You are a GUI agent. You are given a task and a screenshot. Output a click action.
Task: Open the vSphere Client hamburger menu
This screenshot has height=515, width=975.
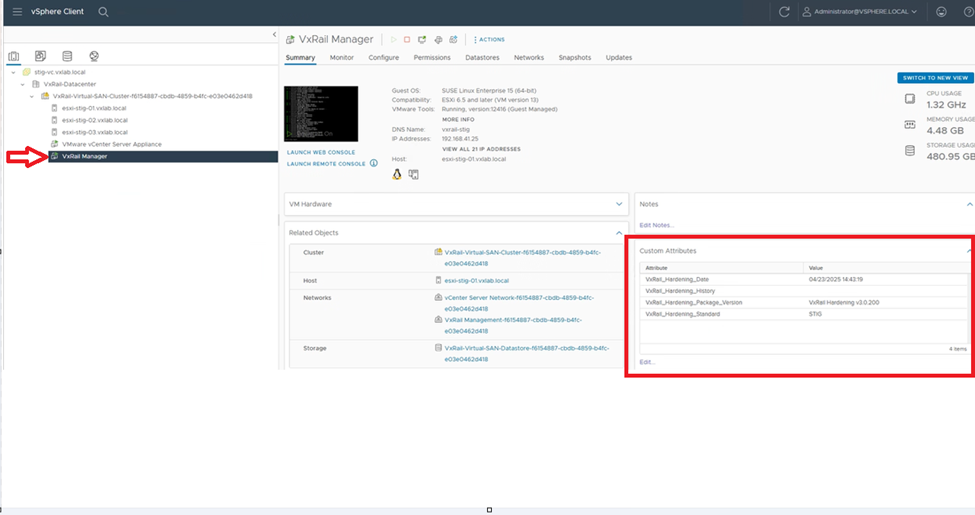point(17,12)
